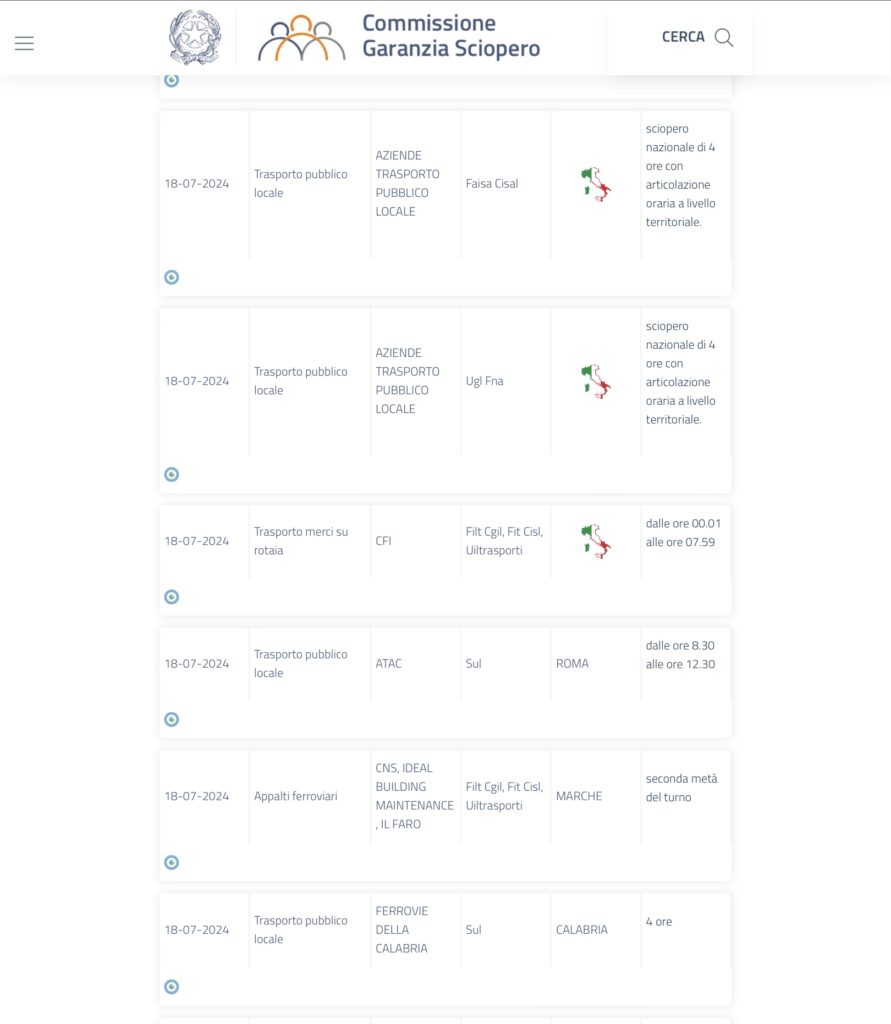
Task: Expand details icon below Ferrovie della Calabria row
Action: [x=171, y=987]
